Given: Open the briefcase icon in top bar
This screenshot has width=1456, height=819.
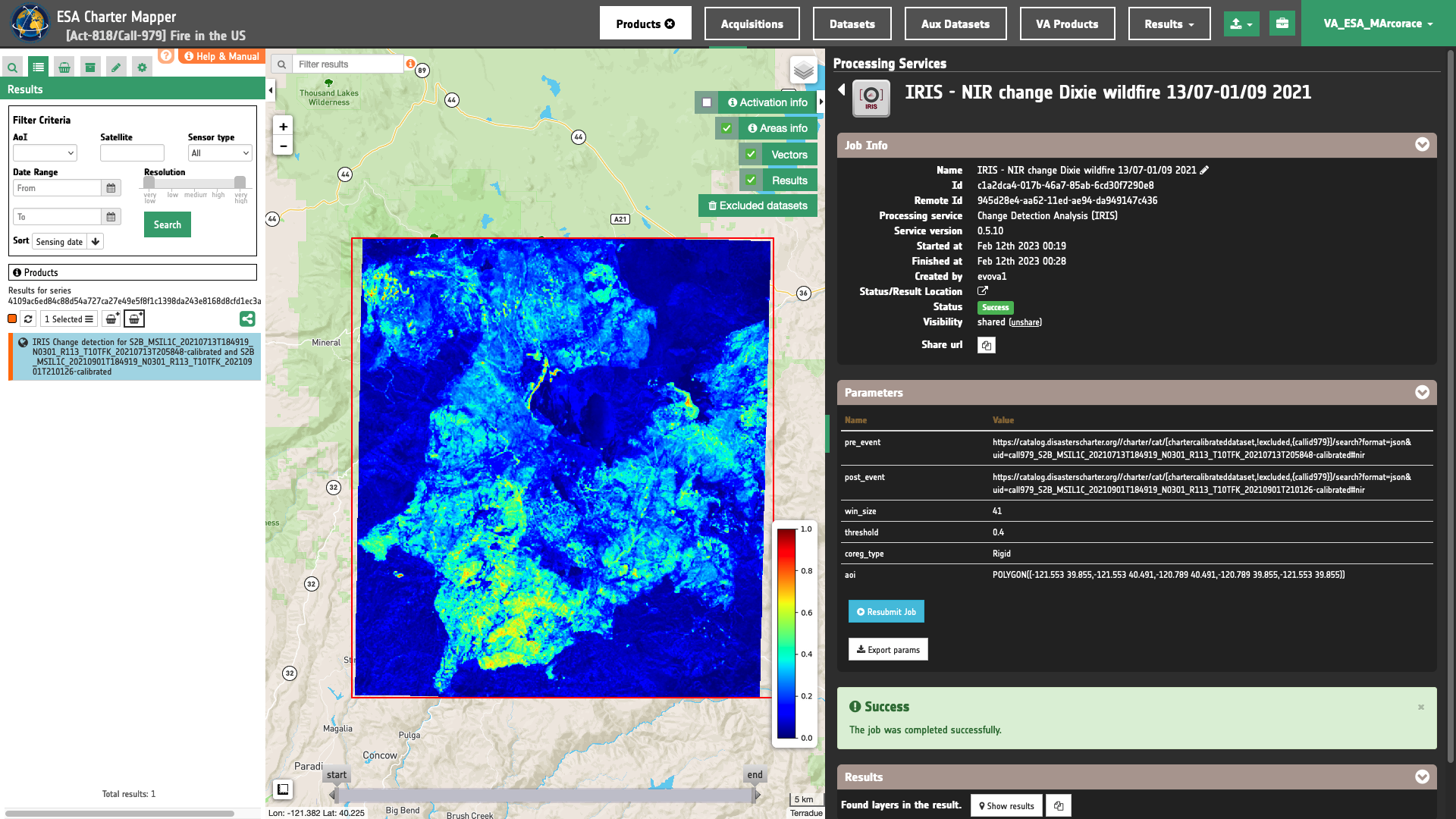Looking at the screenshot, I should [x=1282, y=24].
